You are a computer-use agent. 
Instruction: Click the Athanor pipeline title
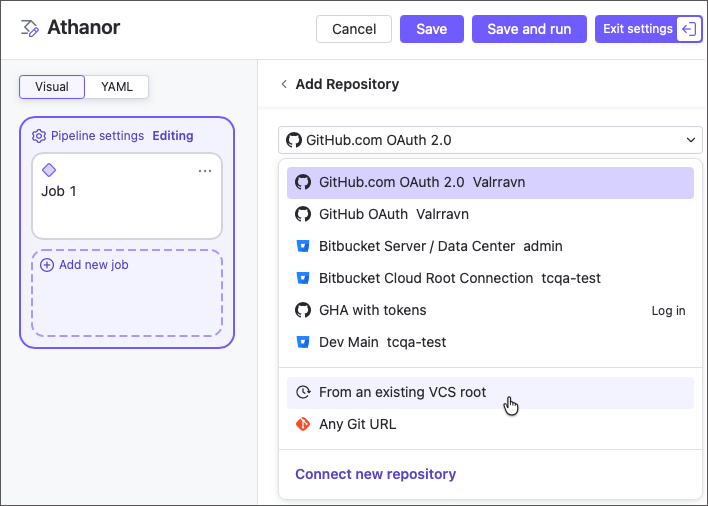point(84,28)
